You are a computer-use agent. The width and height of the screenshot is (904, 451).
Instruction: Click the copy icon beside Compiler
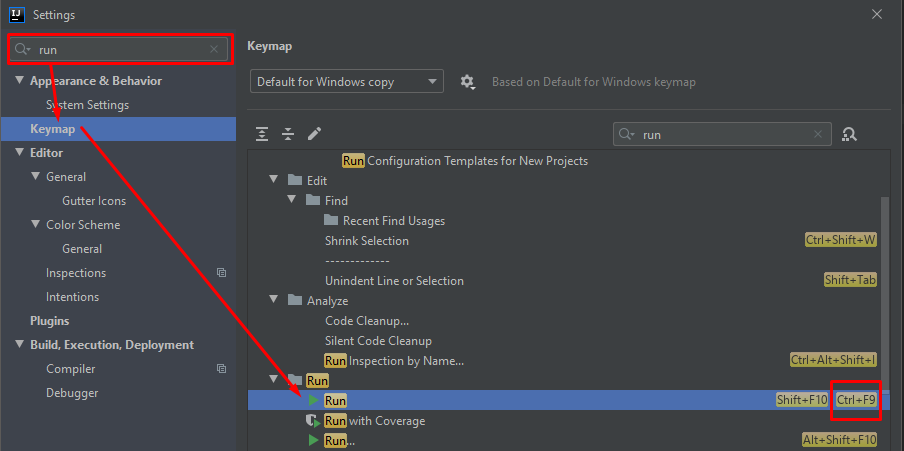(x=222, y=369)
